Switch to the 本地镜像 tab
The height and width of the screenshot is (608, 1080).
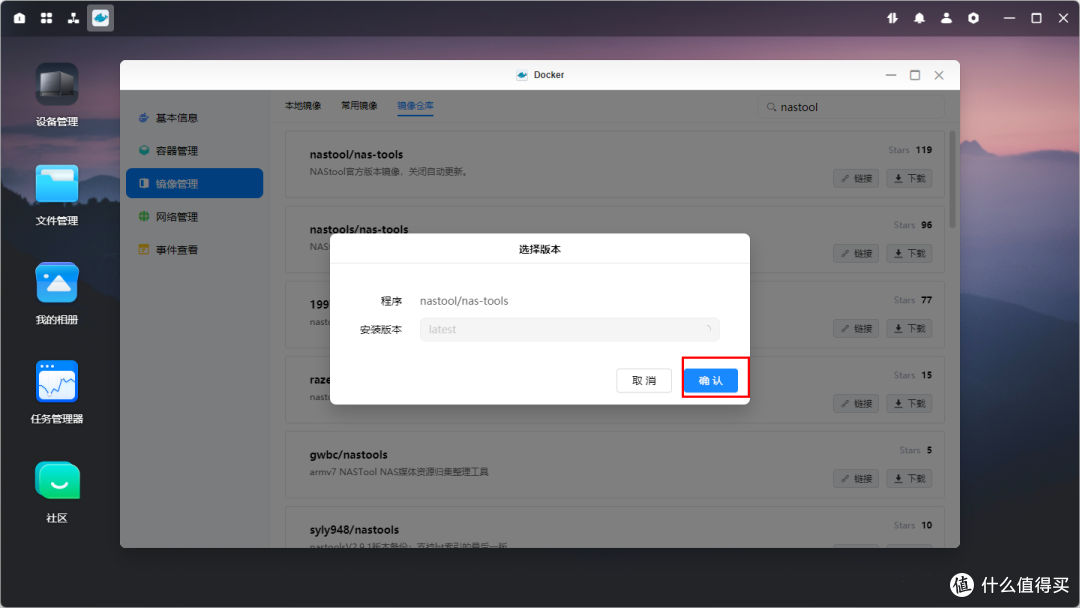(303, 105)
